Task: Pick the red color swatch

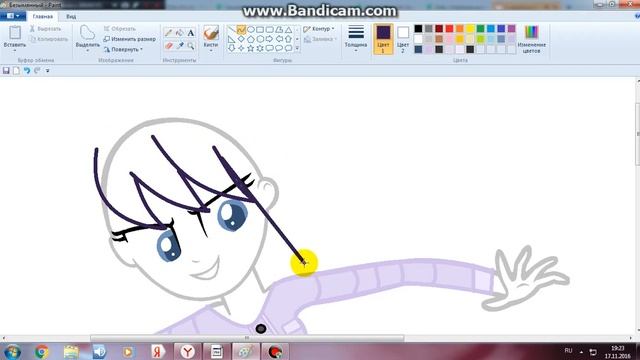Action: click(x=449, y=29)
